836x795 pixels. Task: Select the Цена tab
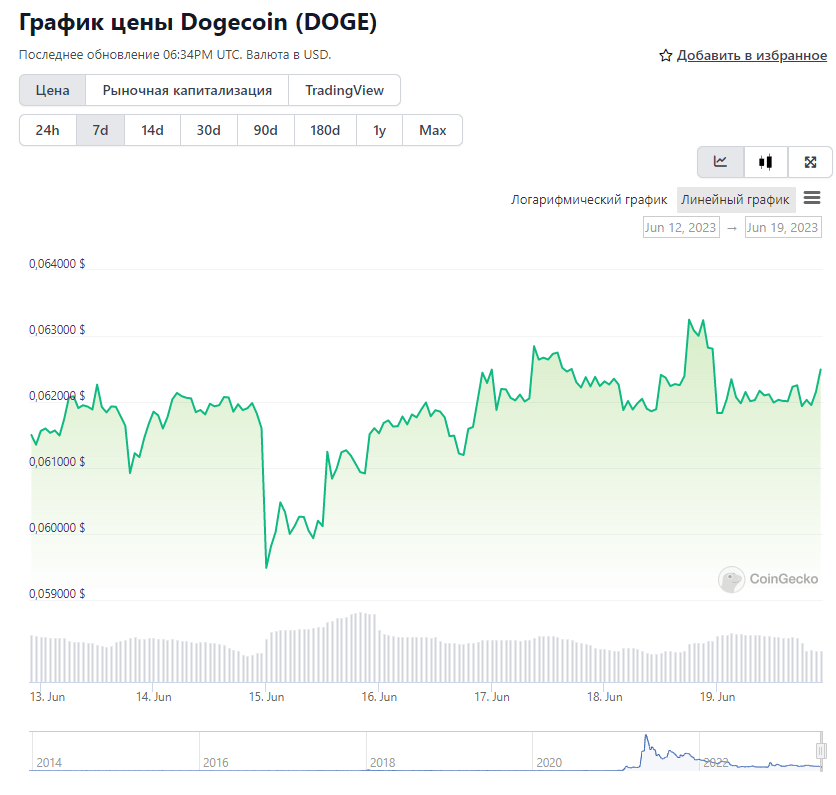(52, 90)
